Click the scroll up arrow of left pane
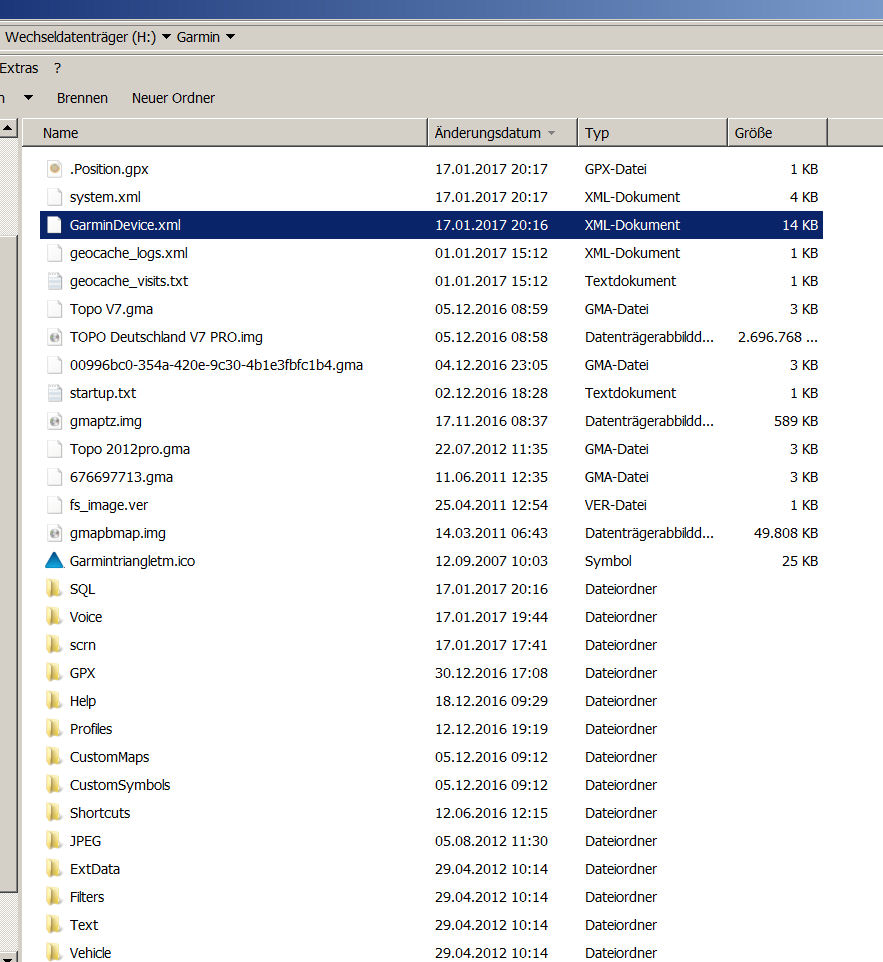The height and width of the screenshot is (962, 883). click(x=8, y=129)
